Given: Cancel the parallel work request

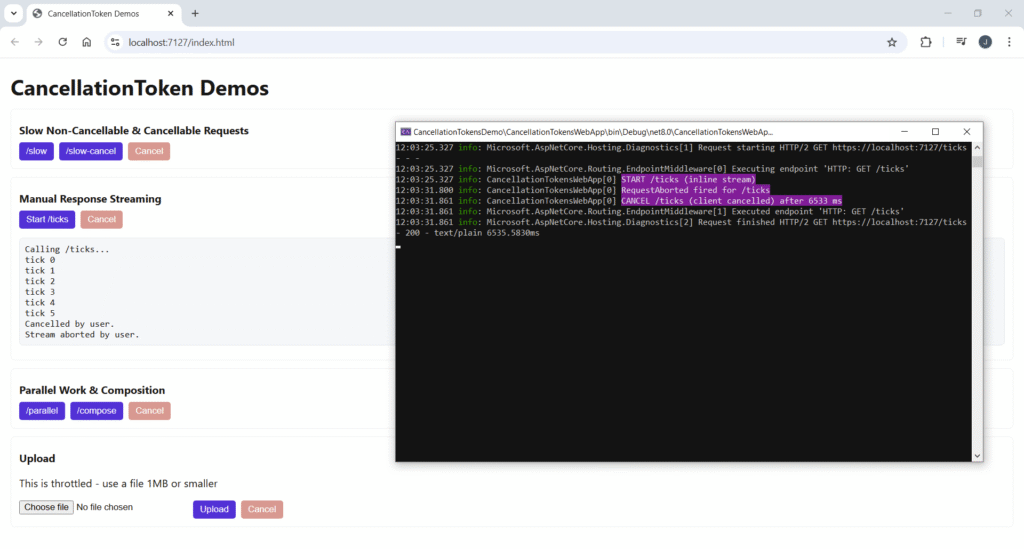Looking at the screenshot, I should [x=150, y=411].
